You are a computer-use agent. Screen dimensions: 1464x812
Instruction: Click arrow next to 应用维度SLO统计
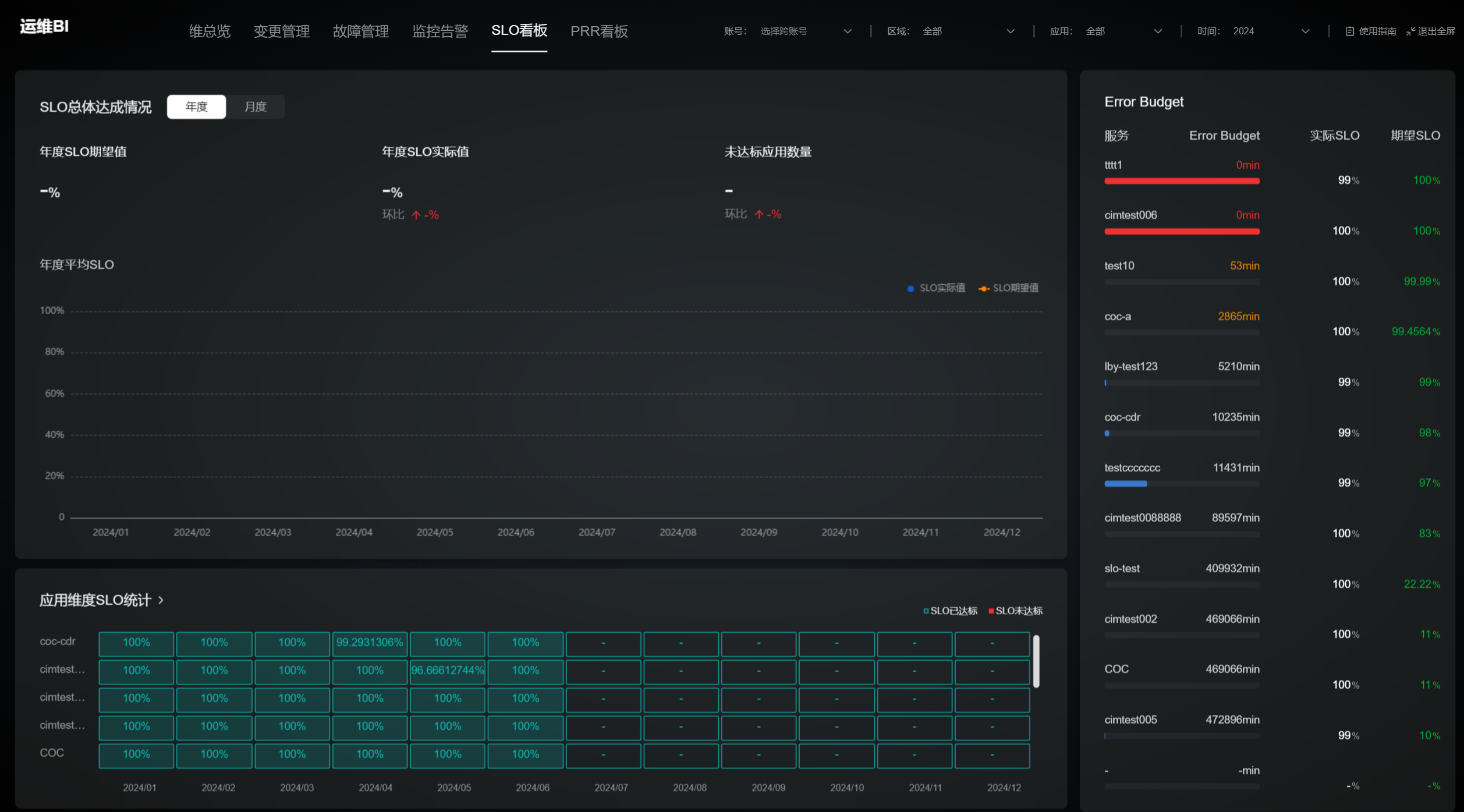[x=161, y=600]
